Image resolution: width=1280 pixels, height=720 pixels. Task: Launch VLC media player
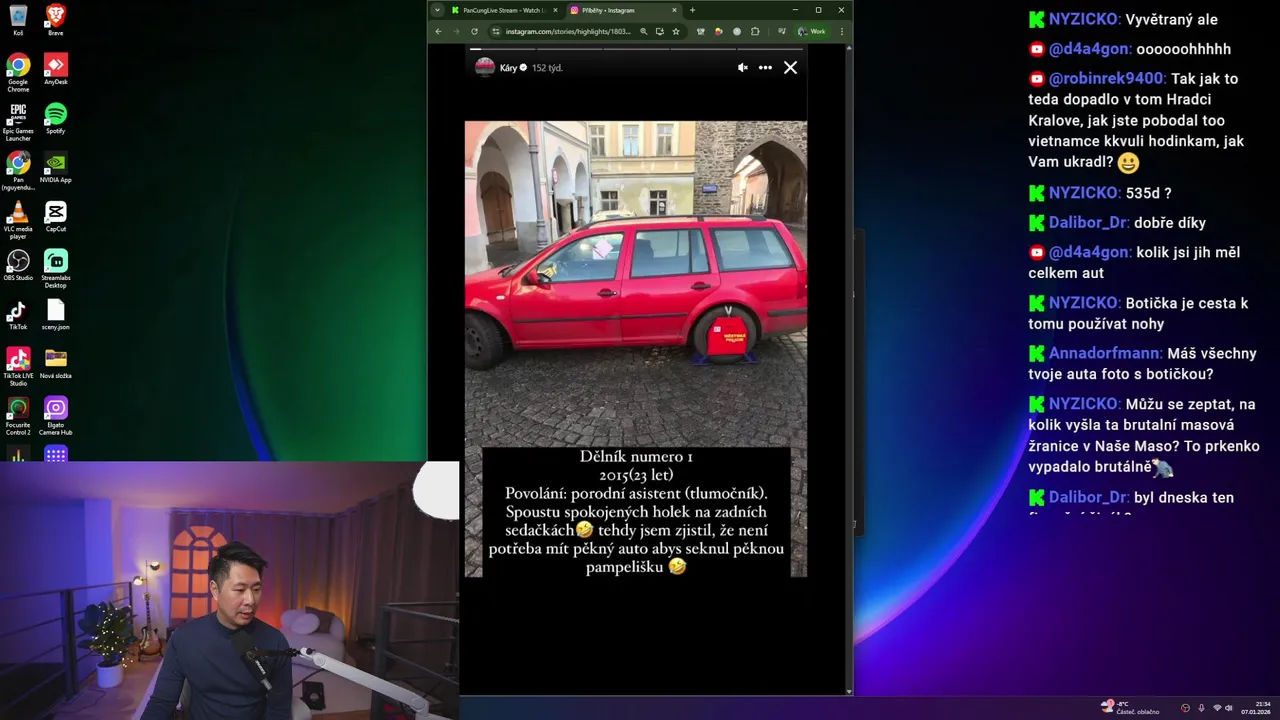pyautogui.click(x=18, y=220)
